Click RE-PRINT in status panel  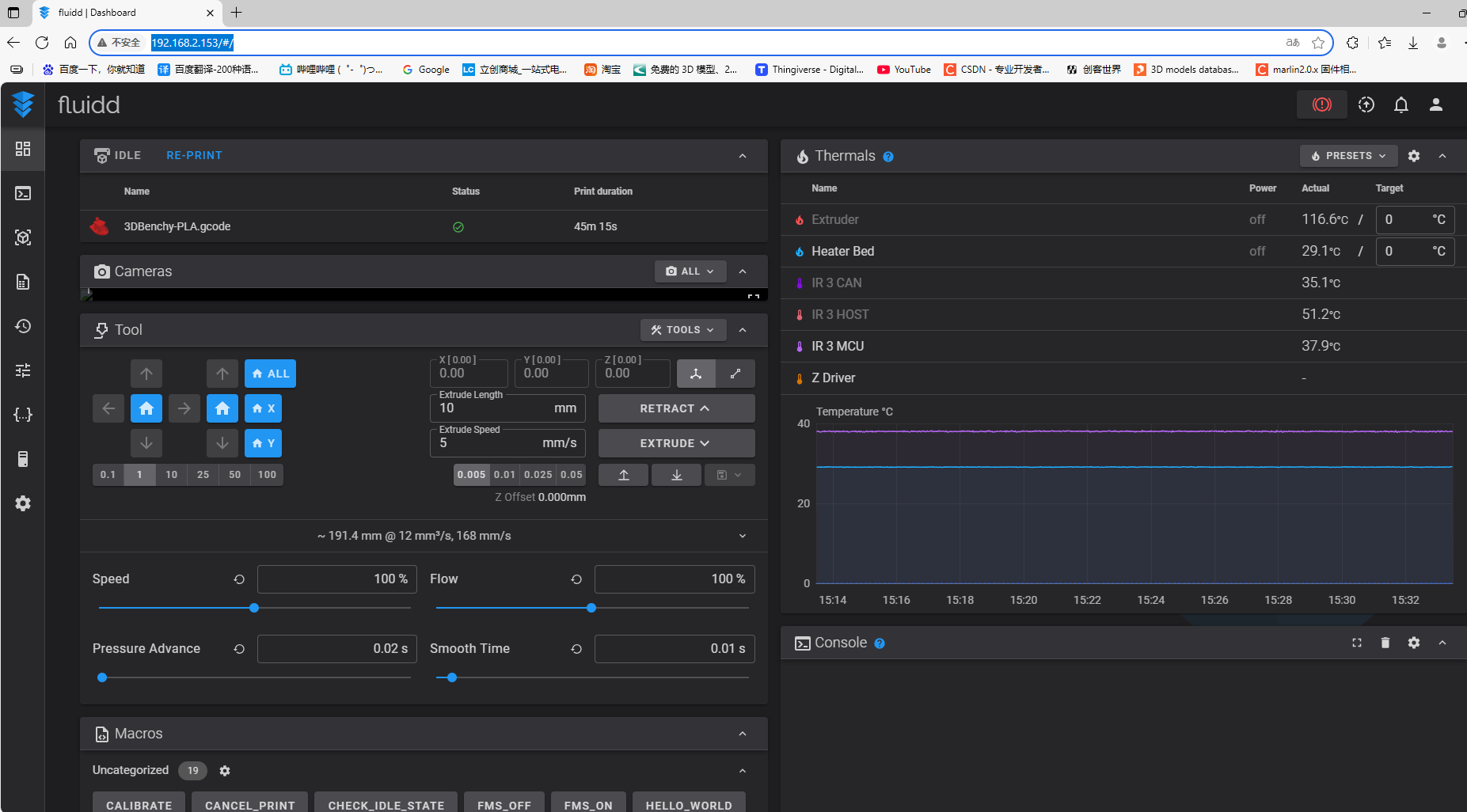point(194,155)
